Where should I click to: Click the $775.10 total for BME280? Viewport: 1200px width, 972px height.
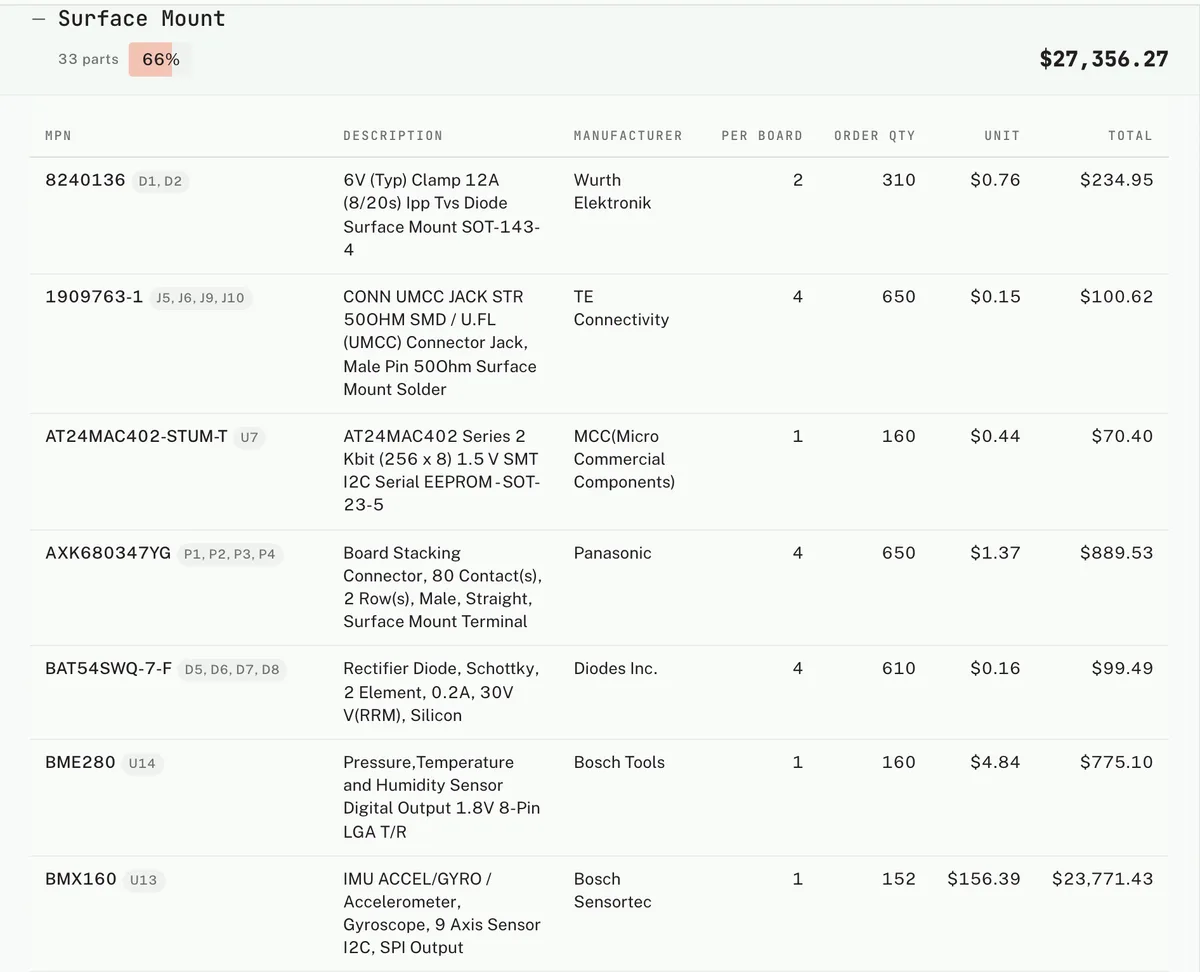pos(1116,762)
